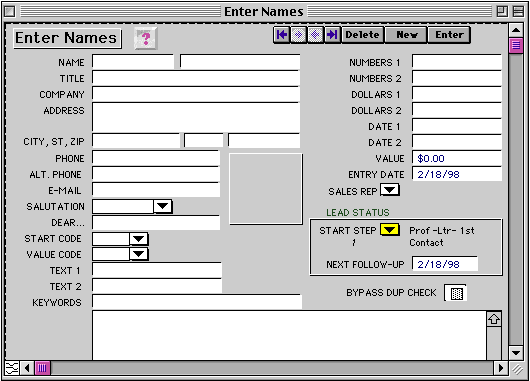Click the ADDRESS input field

[x=196, y=117]
